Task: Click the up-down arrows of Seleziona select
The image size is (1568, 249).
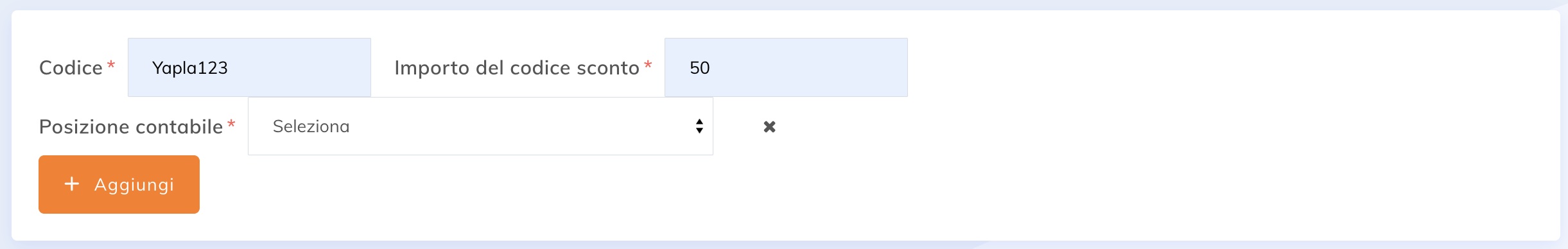Action: coord(699,126)
